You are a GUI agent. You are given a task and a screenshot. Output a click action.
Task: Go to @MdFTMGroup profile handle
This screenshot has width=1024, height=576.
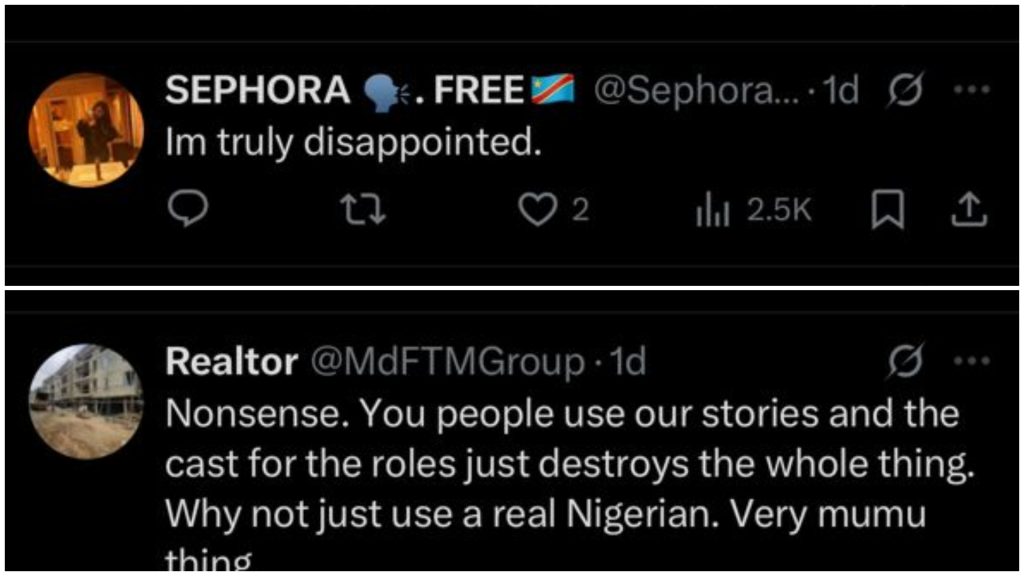point(448,363)
